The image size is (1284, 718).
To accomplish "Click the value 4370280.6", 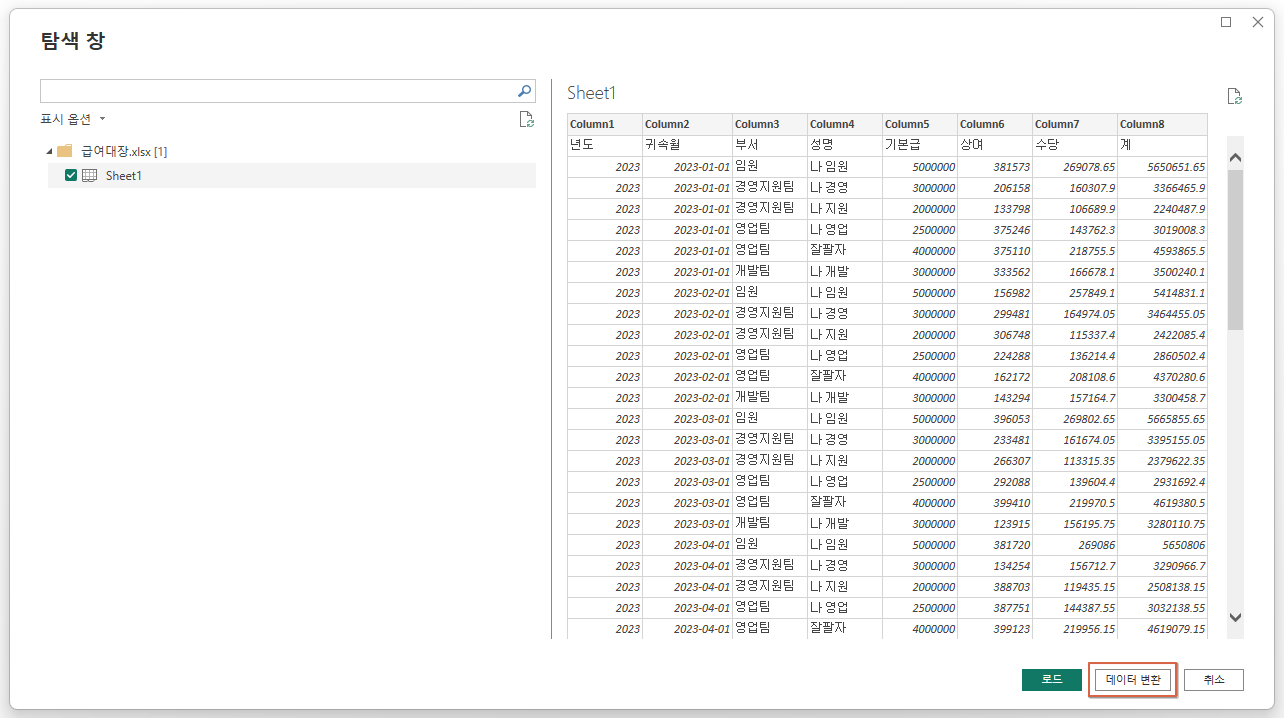I will 1178,377.
